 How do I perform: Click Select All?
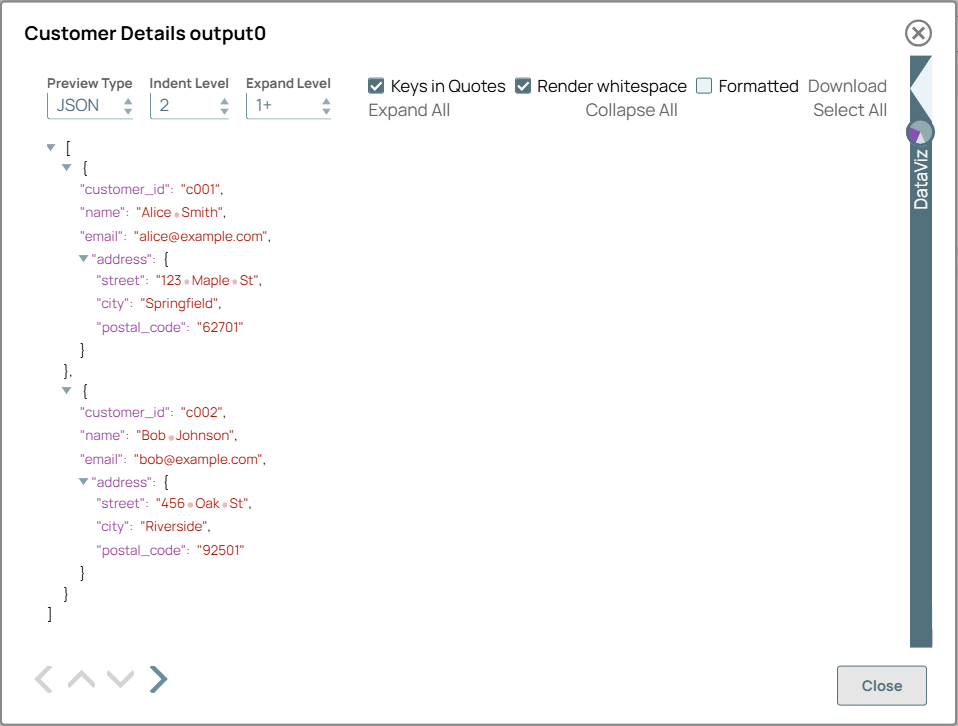(x=850, y=110)
